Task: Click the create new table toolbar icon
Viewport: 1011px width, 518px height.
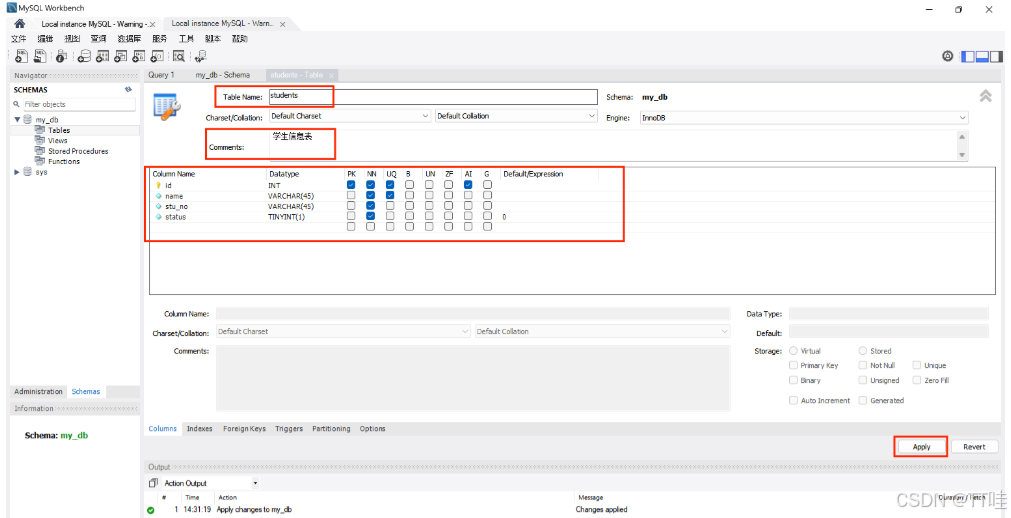Action: tap(103, 56)
